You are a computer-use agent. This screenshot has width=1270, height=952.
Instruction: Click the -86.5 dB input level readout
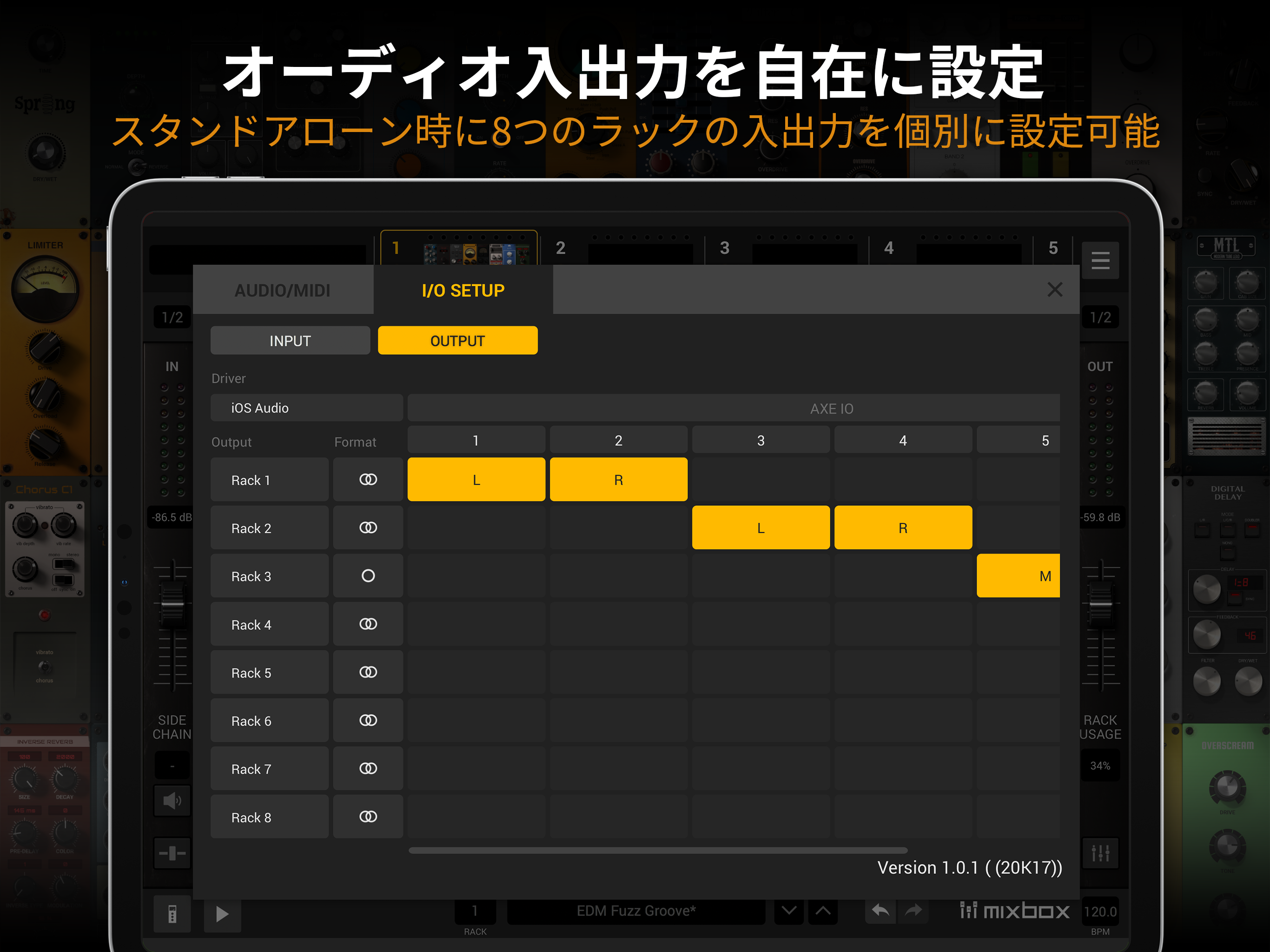[x=172, y=517]
